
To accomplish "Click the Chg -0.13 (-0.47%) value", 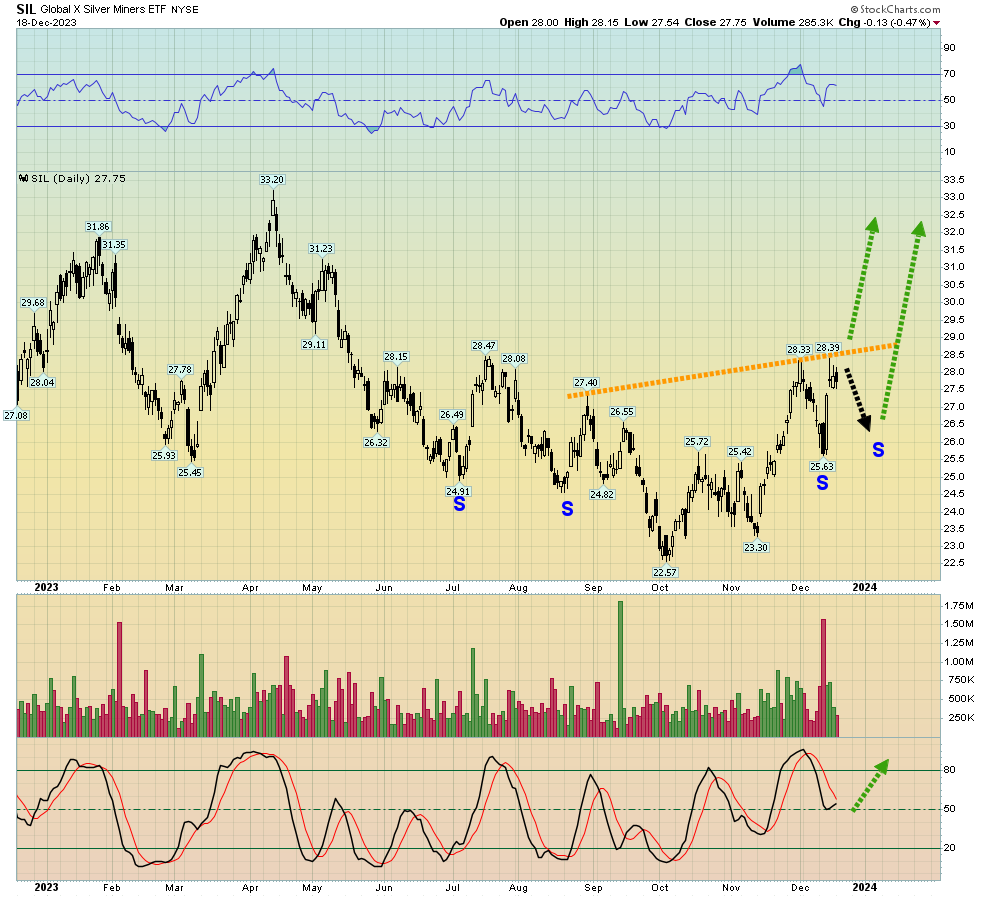I will pos(885,22).
